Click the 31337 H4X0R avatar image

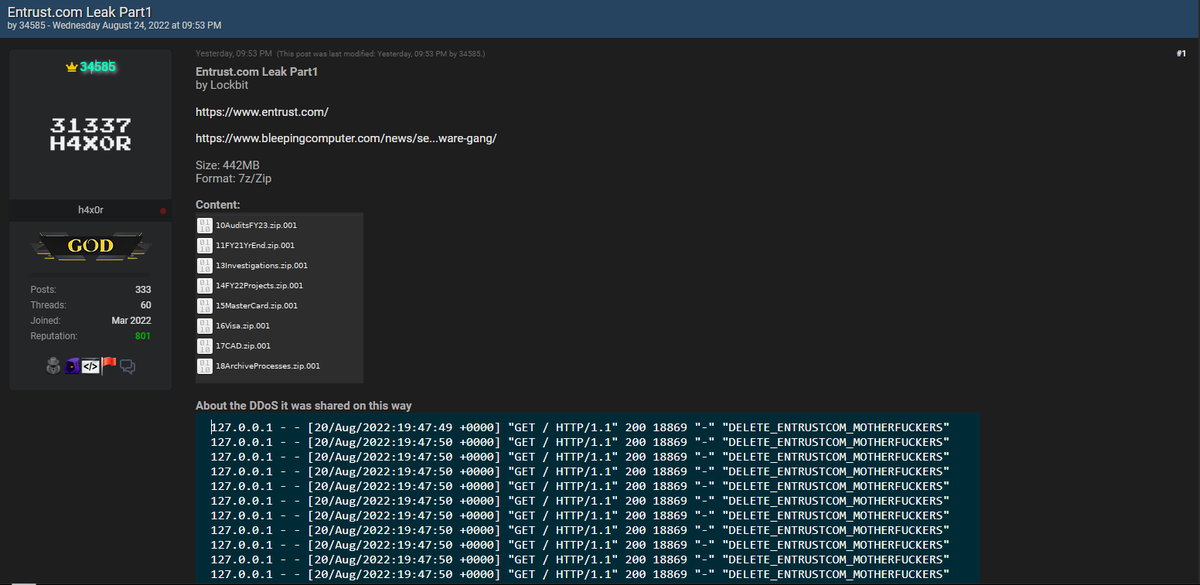pyautogui.click(x=90, y=134)
